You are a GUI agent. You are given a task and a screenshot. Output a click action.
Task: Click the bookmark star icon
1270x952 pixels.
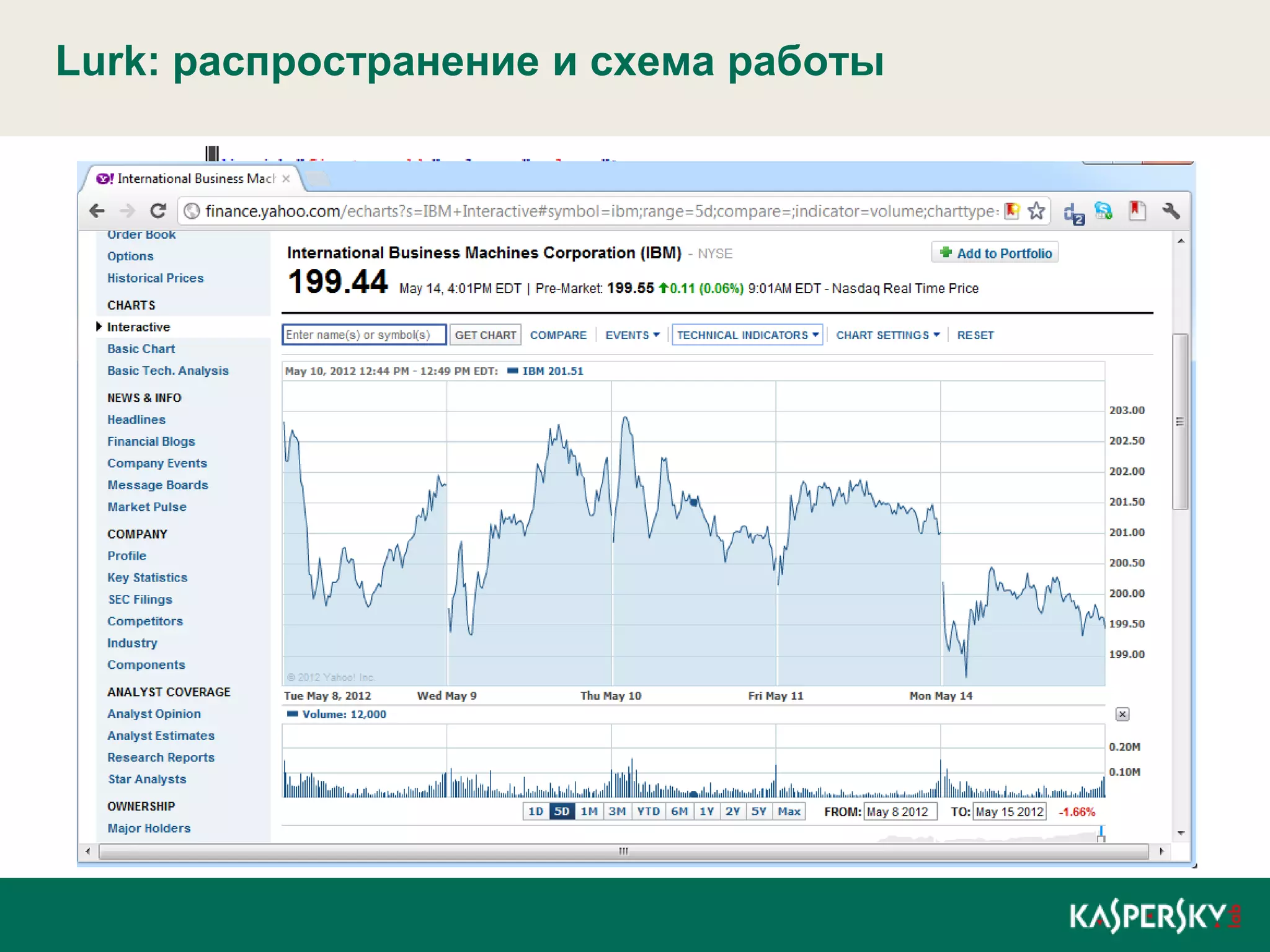point(1036,211)
